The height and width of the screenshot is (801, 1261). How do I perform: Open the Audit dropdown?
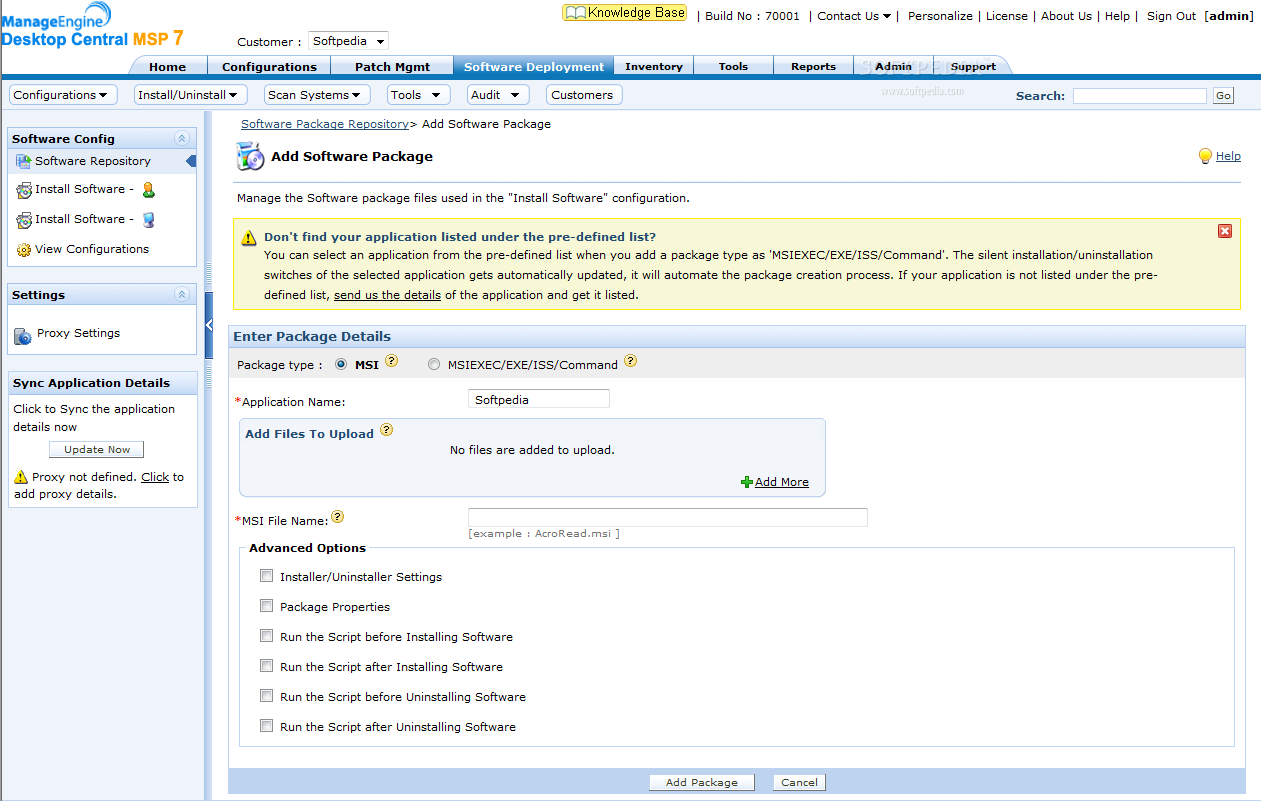(x=498, y=95)
